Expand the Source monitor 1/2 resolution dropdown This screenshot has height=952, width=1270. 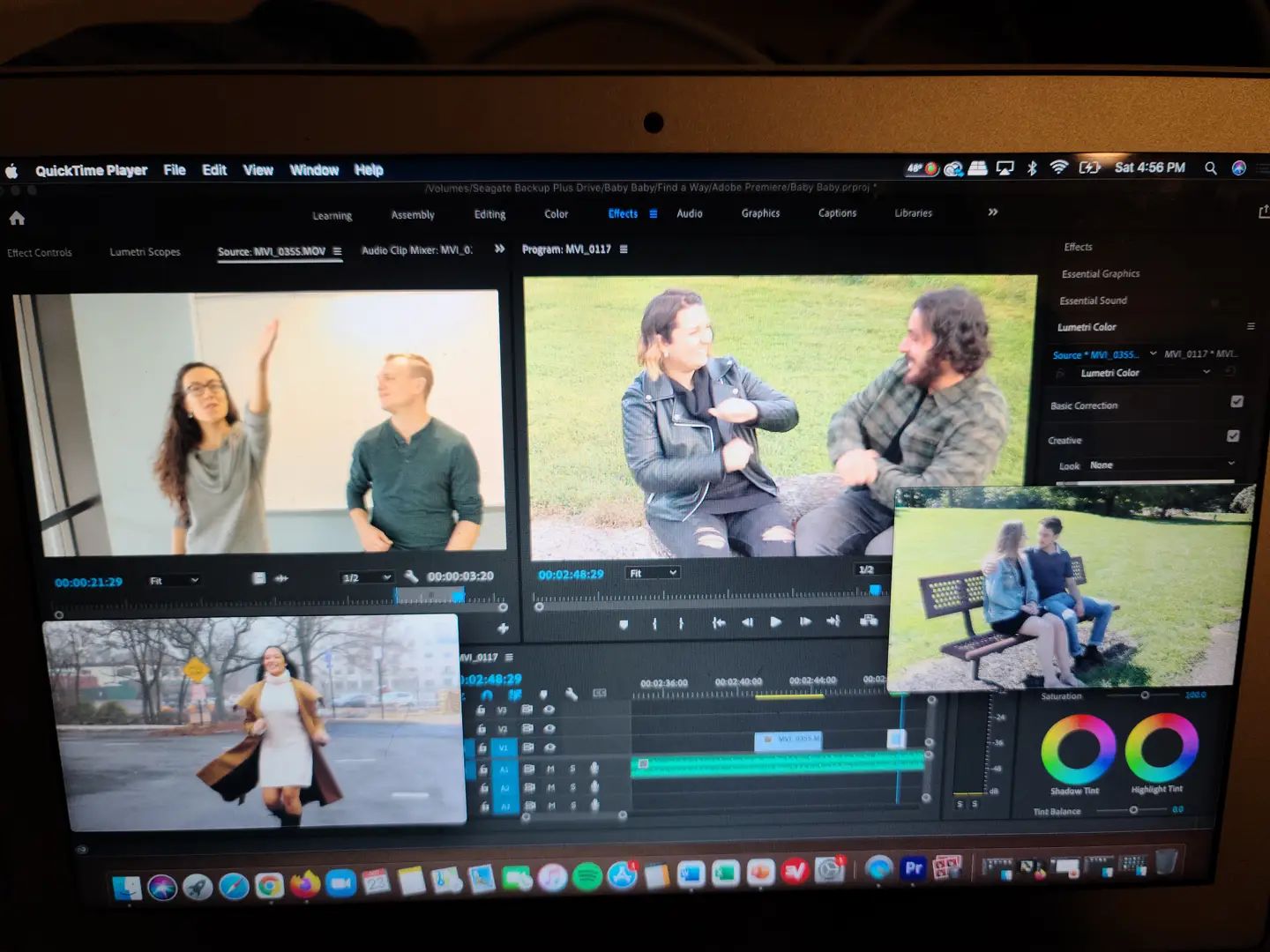coord(366,577)
